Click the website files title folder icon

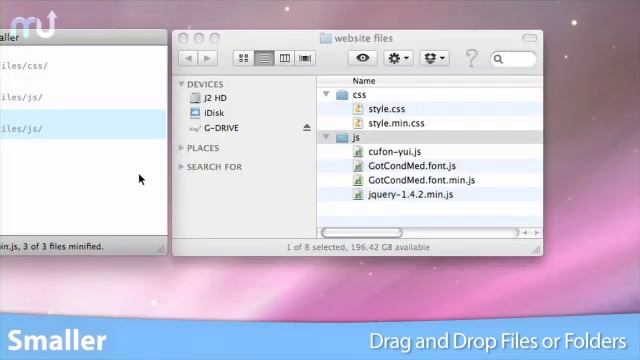click(x=325, y=38)
